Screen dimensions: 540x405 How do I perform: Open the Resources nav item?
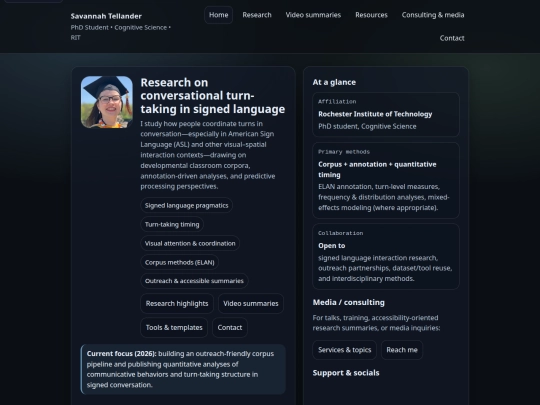click(x=371, y=15)
